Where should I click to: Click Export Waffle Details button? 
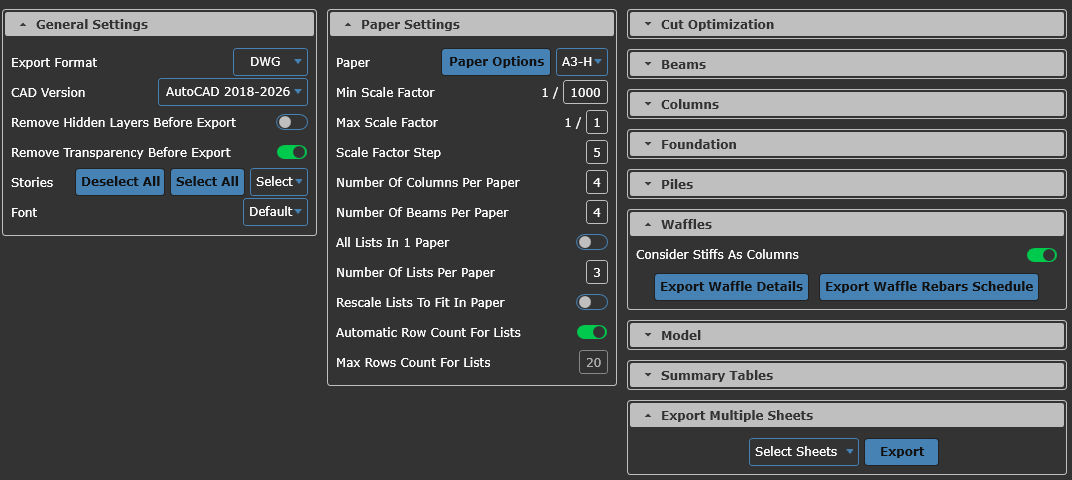coord(732,287)
